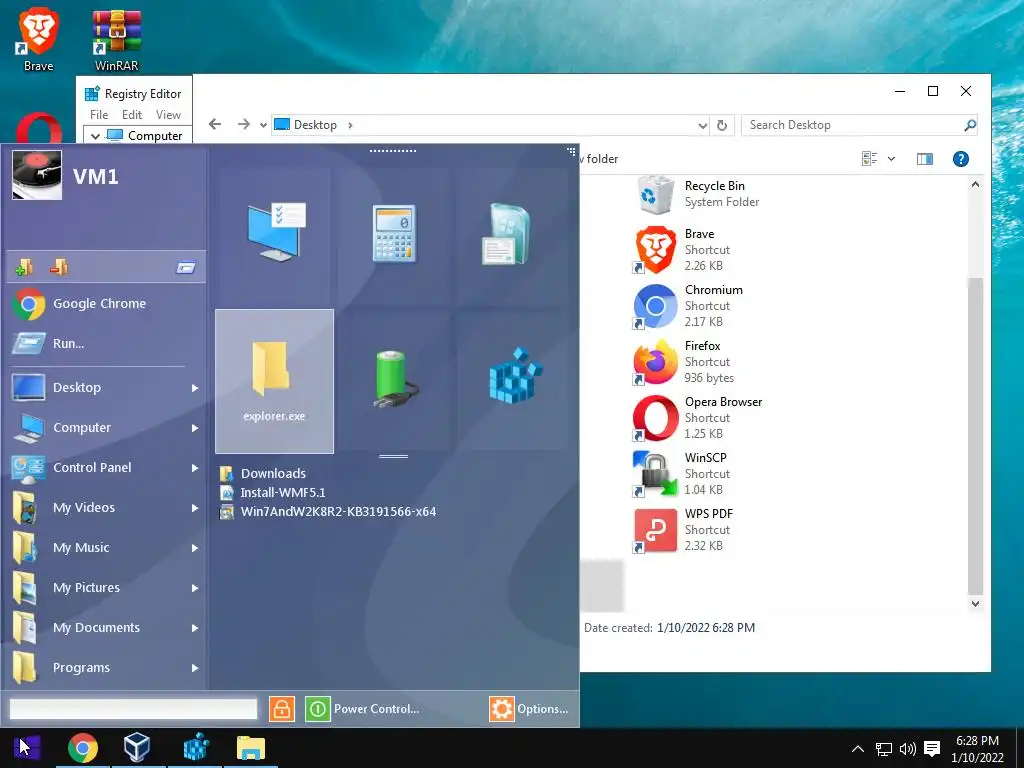
Task: Select Opera Browser shortcut in Explorer list
Action: click(x=698, y=417)
